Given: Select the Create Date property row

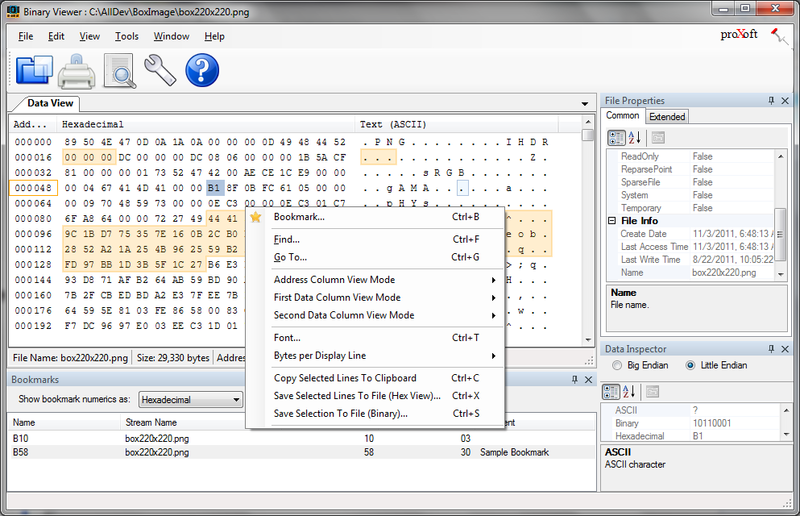Looking at the screenshot, I should [691, 234].
